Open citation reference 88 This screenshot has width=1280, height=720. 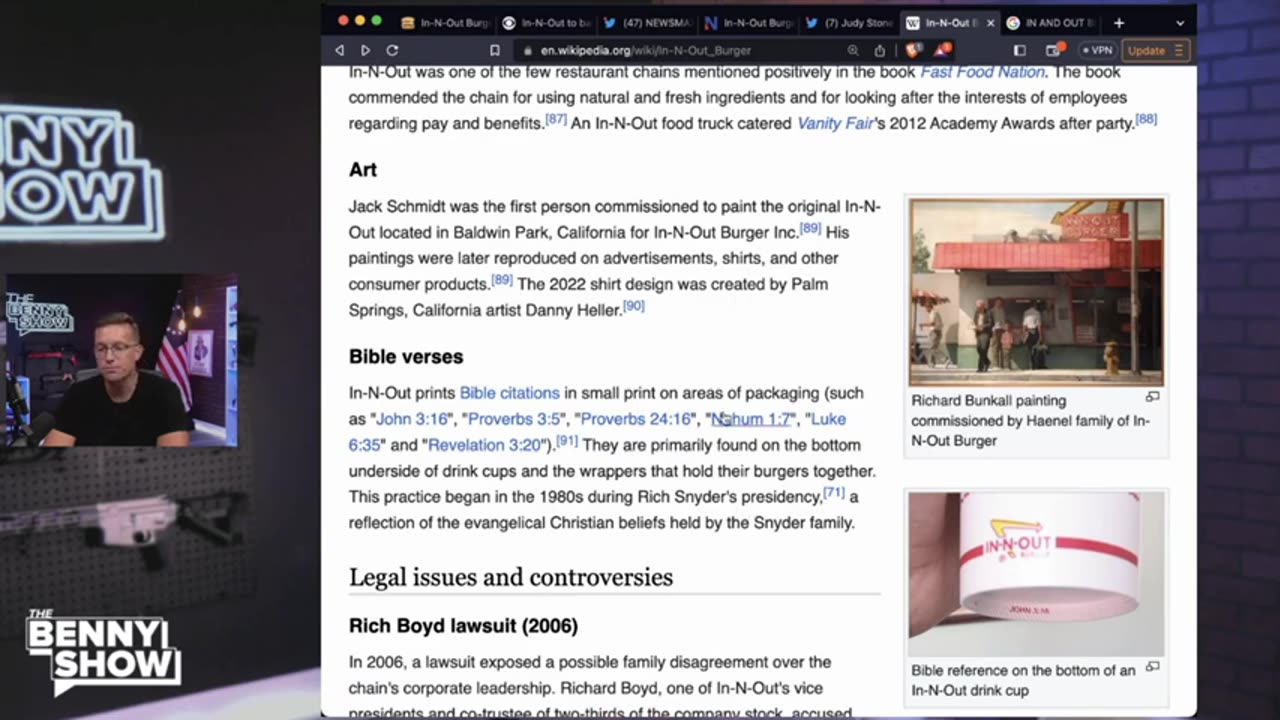[x=1146, y=120]
